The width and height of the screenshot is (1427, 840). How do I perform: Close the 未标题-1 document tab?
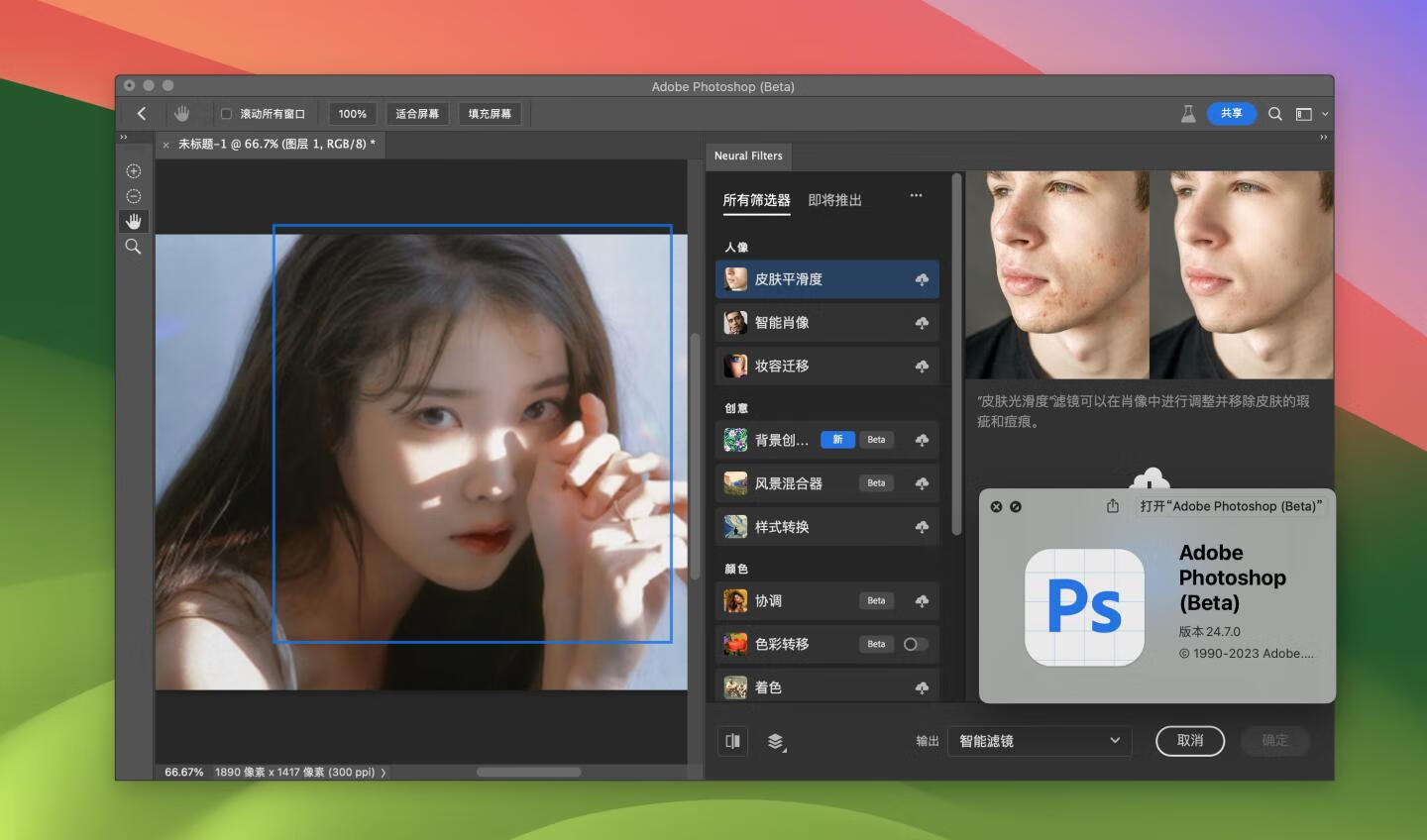click(x=165, y=145)
